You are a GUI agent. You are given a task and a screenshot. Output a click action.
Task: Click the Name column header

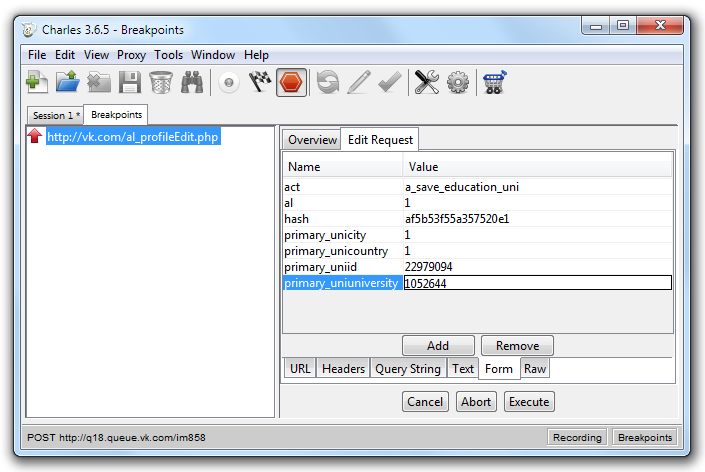point(343,167)
